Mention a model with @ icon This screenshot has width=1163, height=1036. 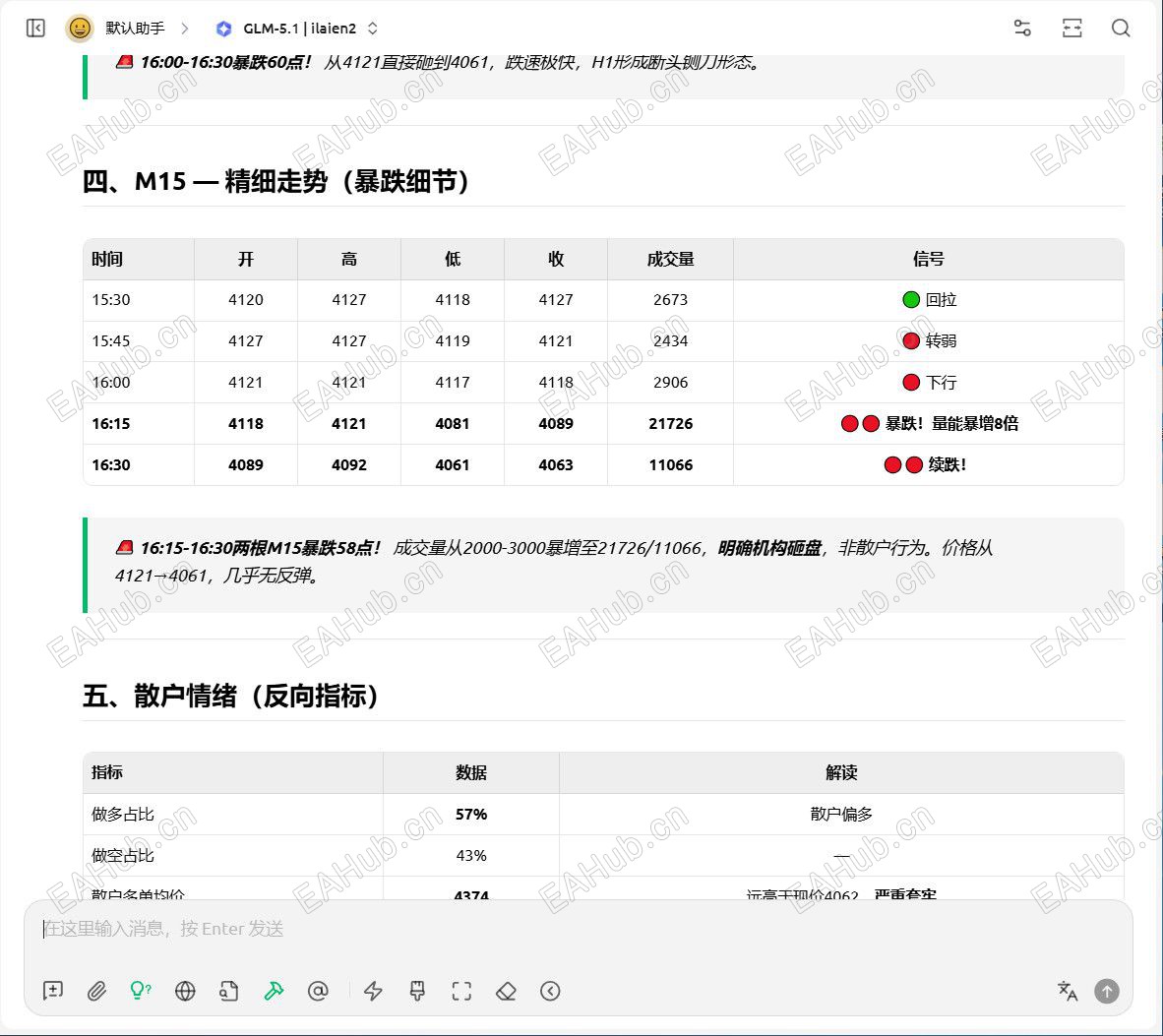click(x=318, y=991)
